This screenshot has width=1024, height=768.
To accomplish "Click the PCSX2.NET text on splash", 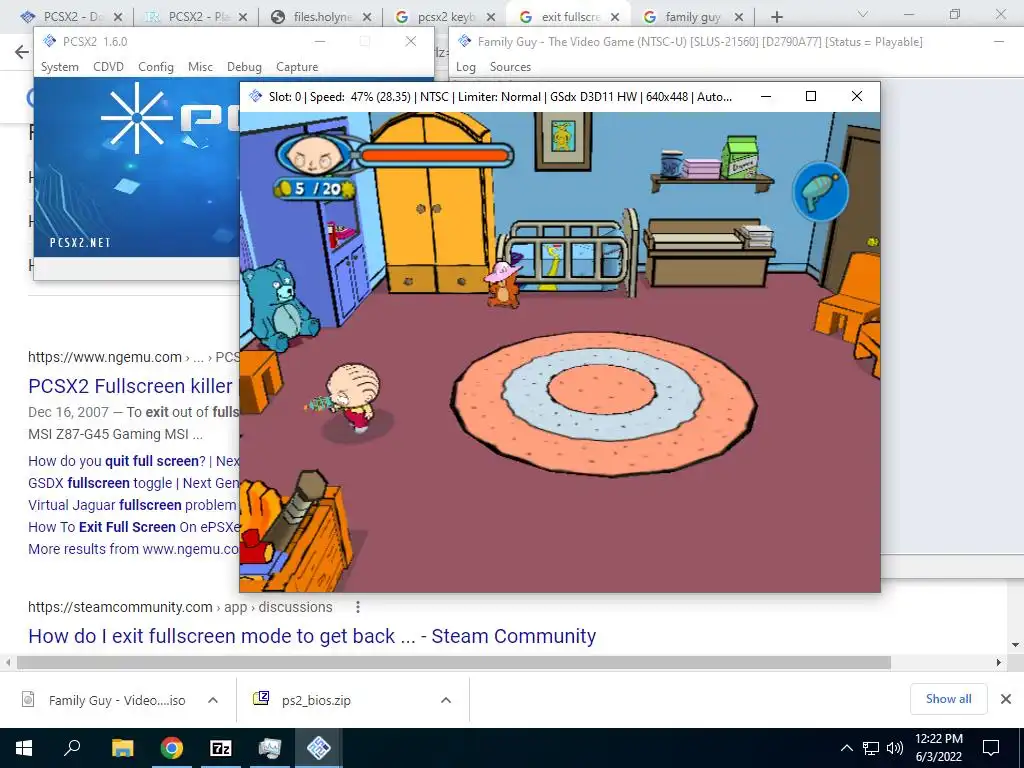I will click(80, 242).
